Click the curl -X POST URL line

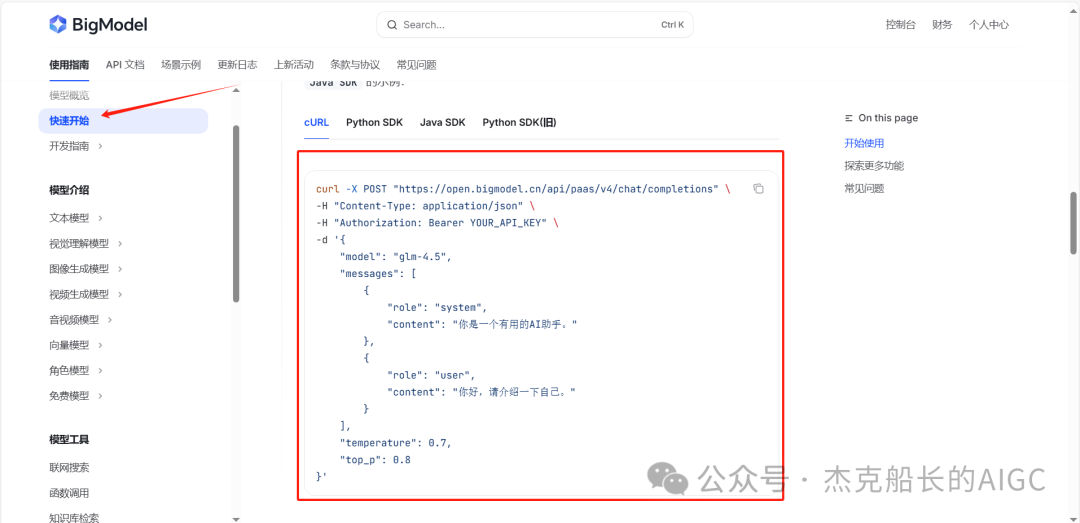pyautogui.click(x=523, y=189)
